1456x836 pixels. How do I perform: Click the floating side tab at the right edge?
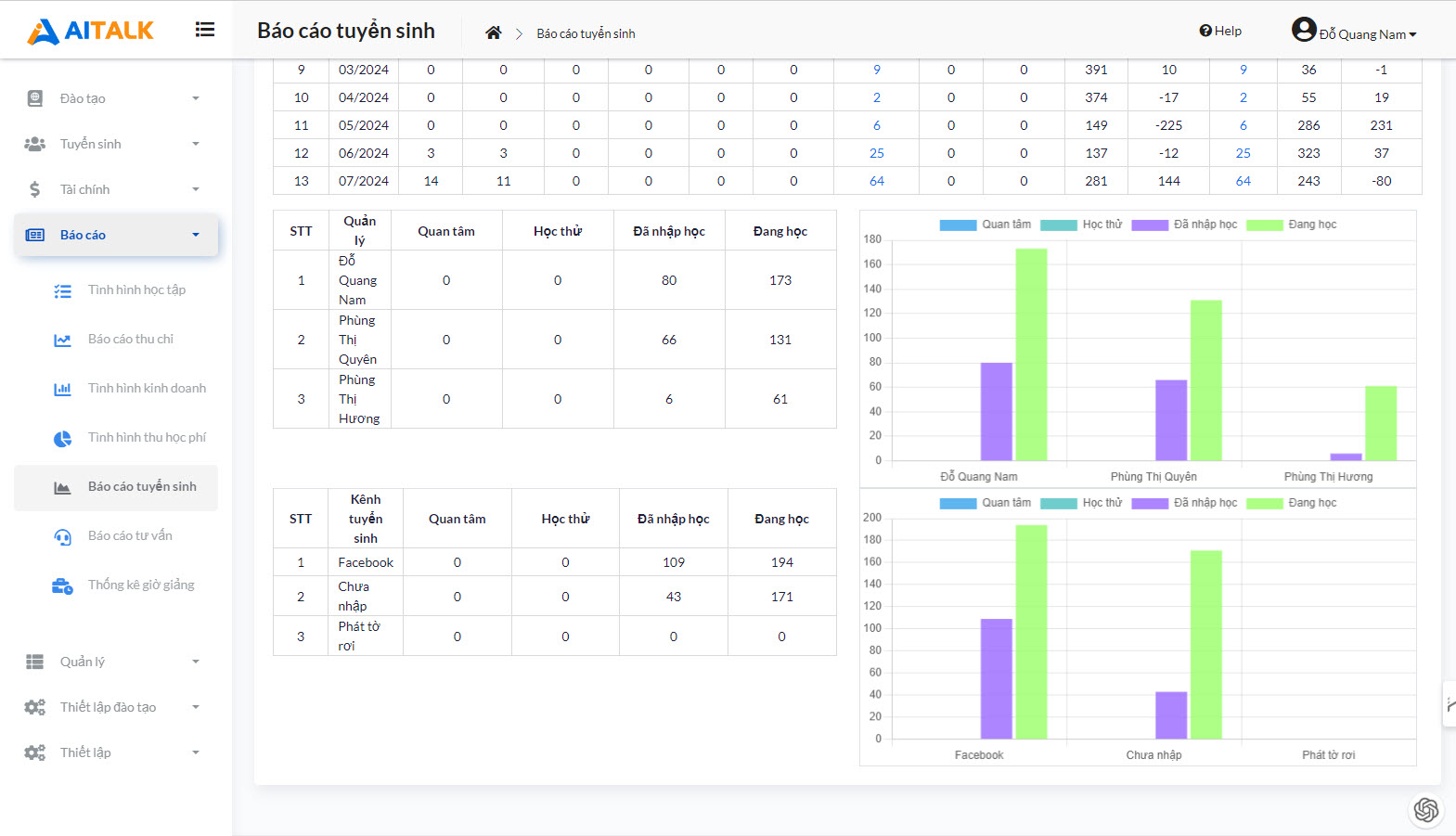click(1450, 704)
